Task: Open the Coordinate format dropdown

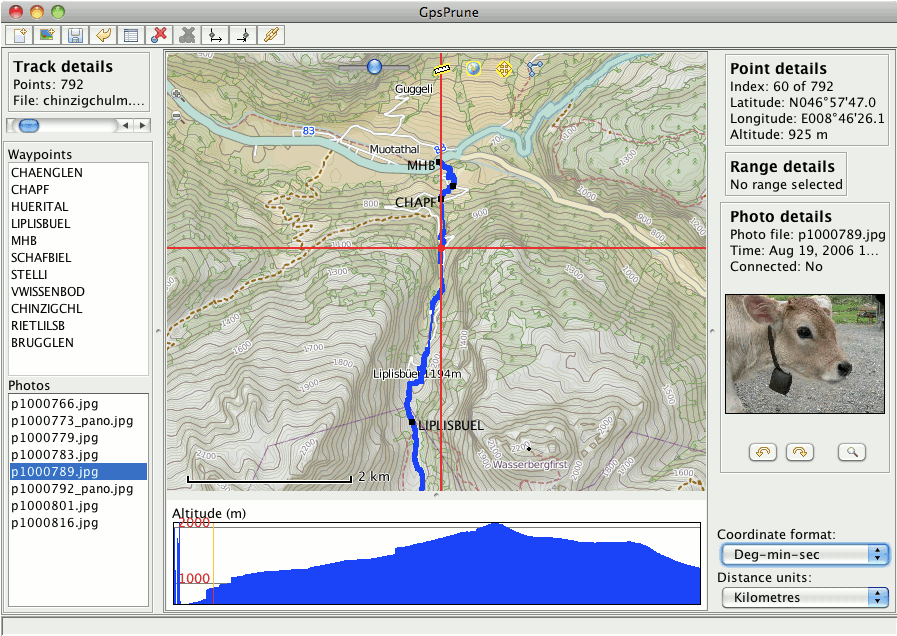Action: (x=804, y=554)
